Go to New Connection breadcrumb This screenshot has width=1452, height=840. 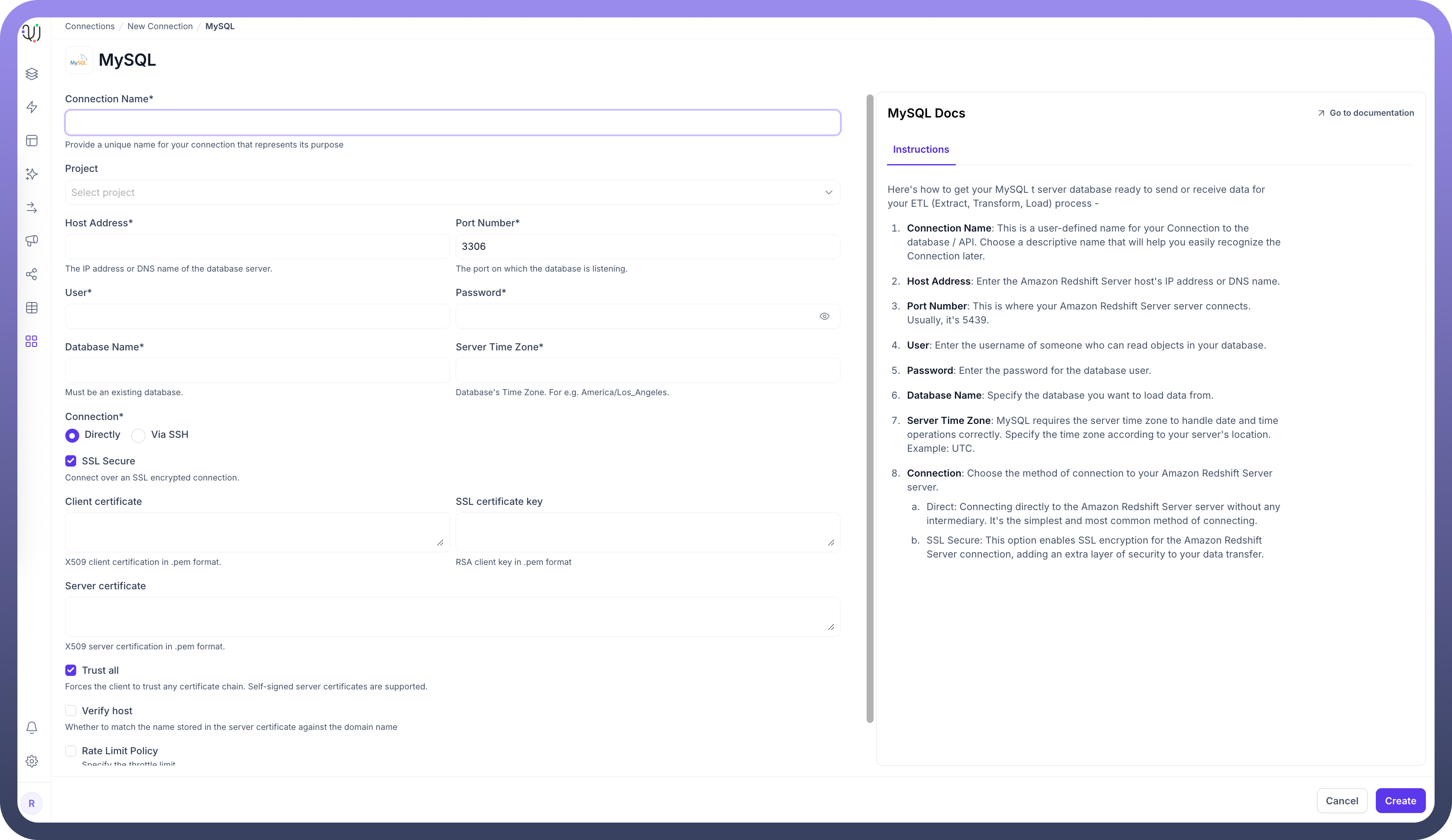pyautogui.click(x=160, y=27)
